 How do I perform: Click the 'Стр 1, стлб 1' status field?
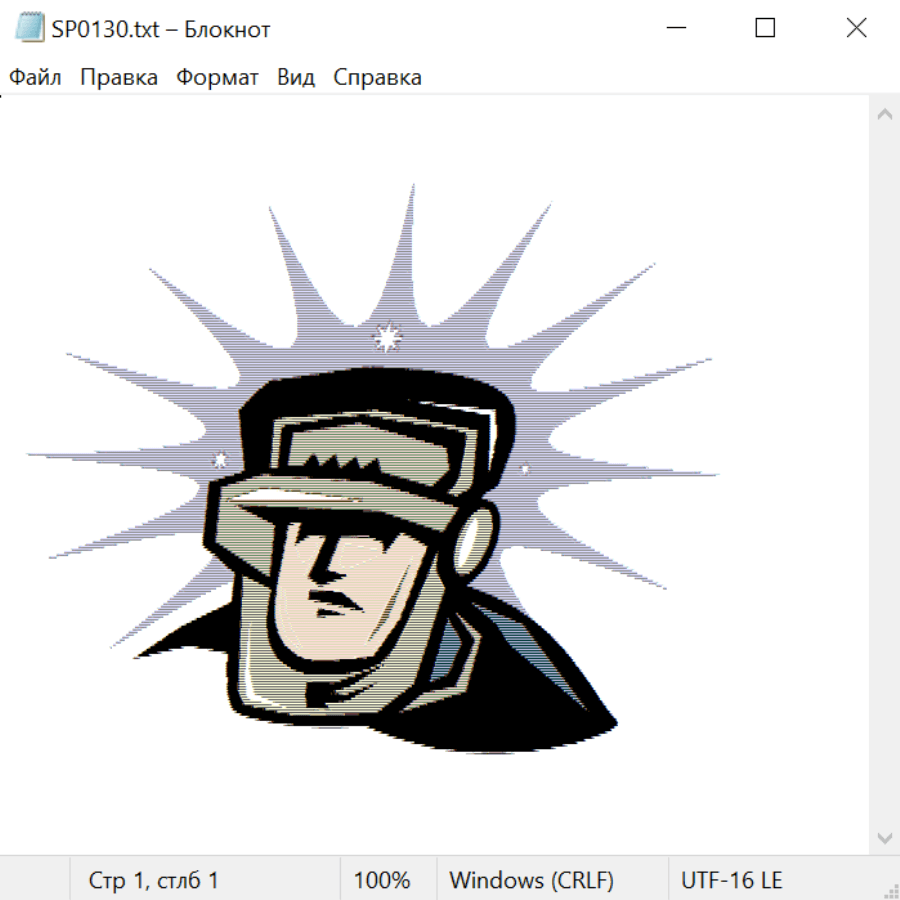pyautogui.click(x=153, y=881)
